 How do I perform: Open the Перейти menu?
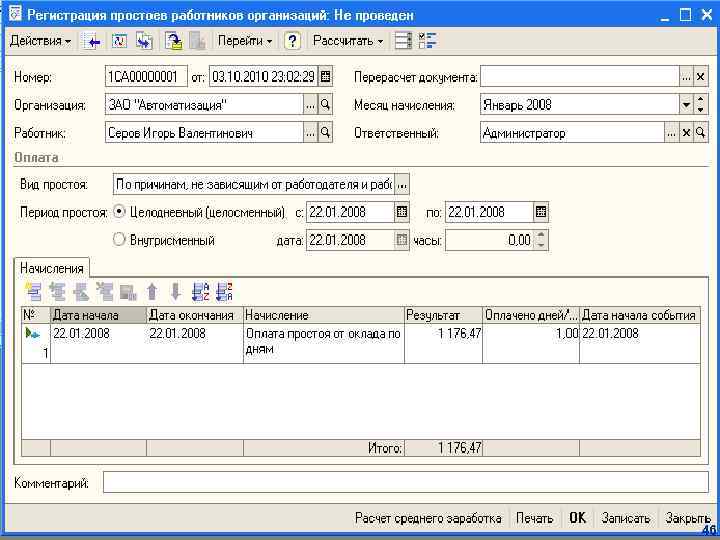tap(244, 41)
